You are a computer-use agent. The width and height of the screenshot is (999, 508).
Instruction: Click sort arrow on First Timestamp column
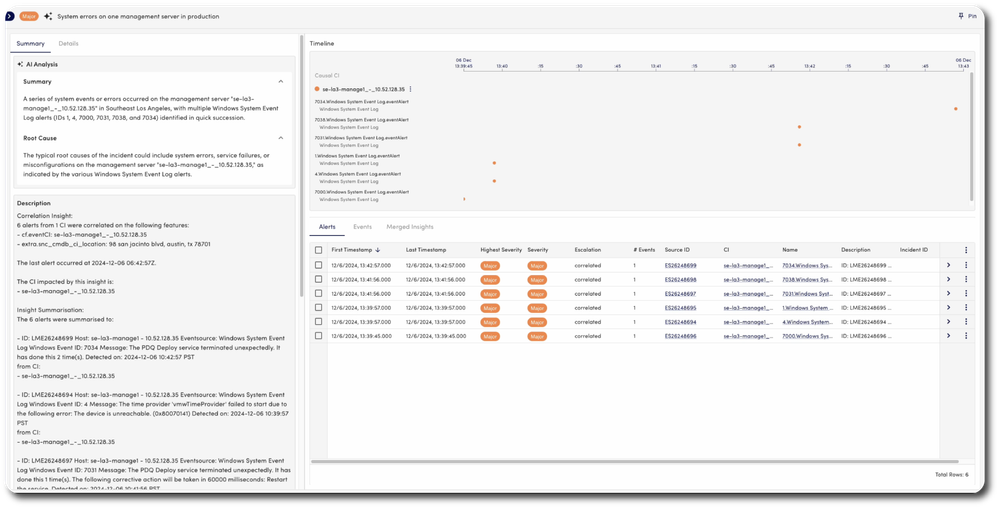click(378, 249)
